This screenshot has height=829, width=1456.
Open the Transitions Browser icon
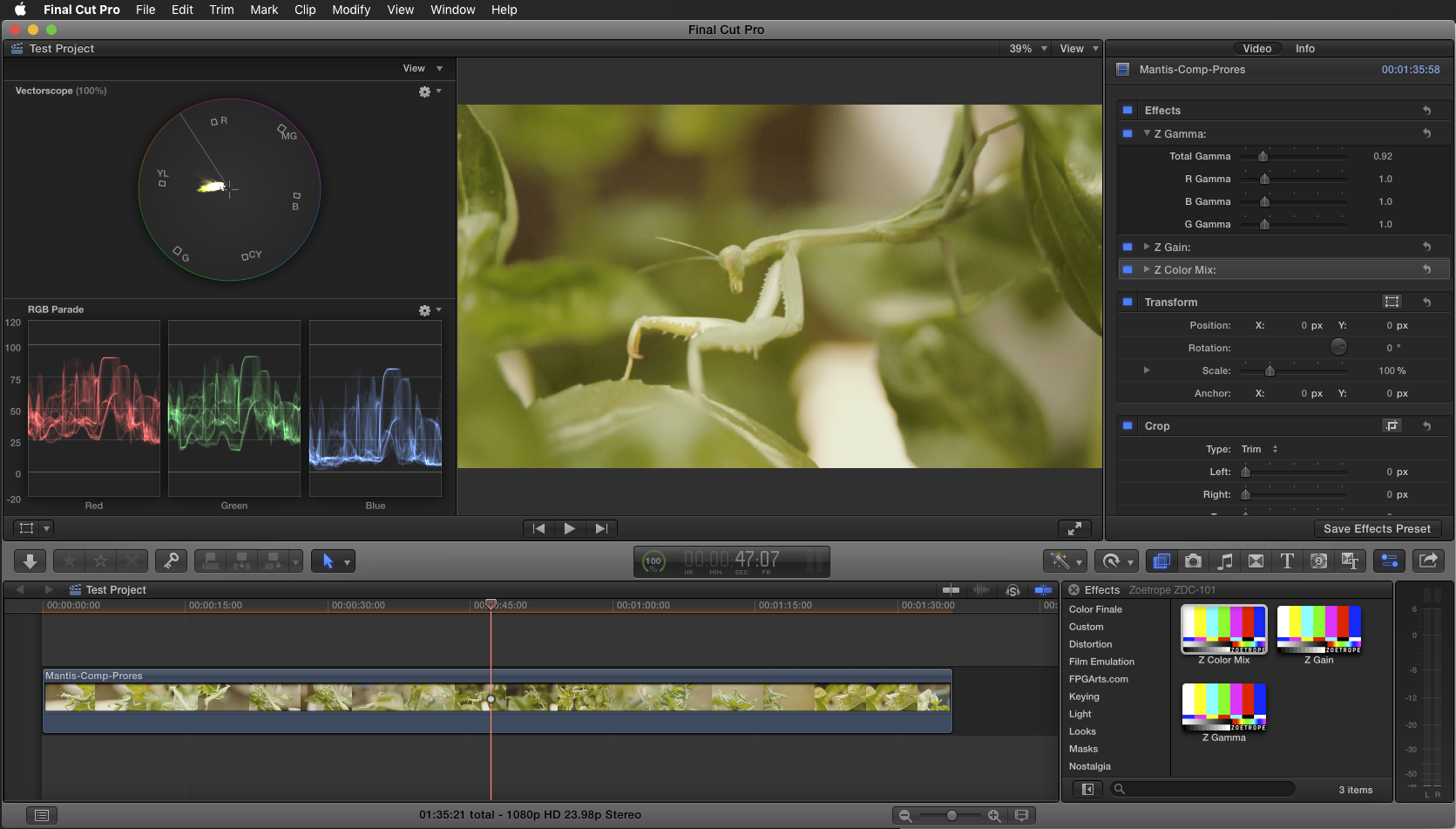[1256, 561]
